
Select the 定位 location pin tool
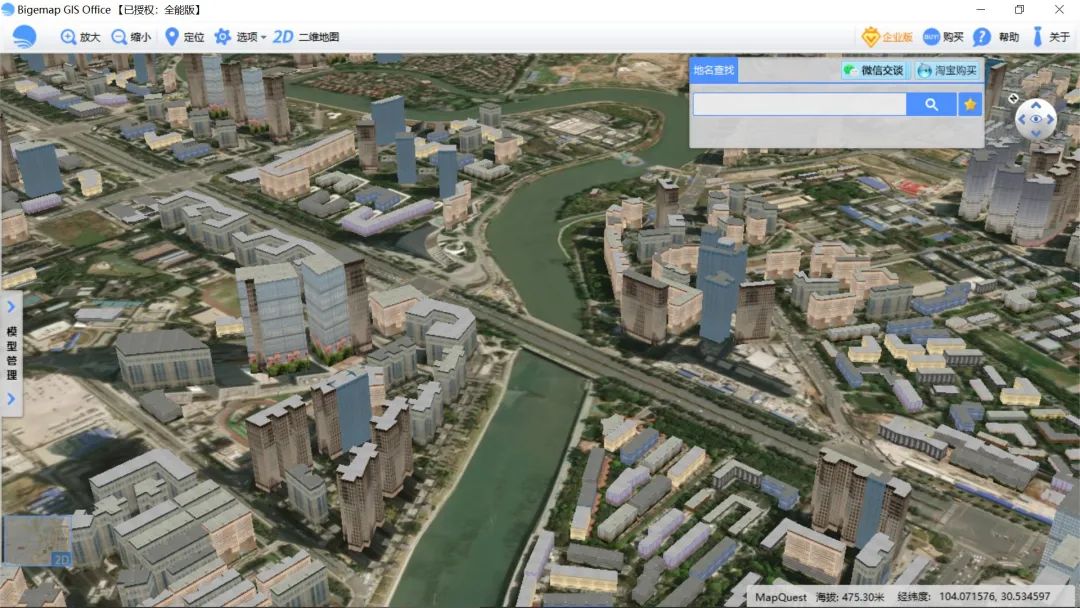tap(172, 36)
